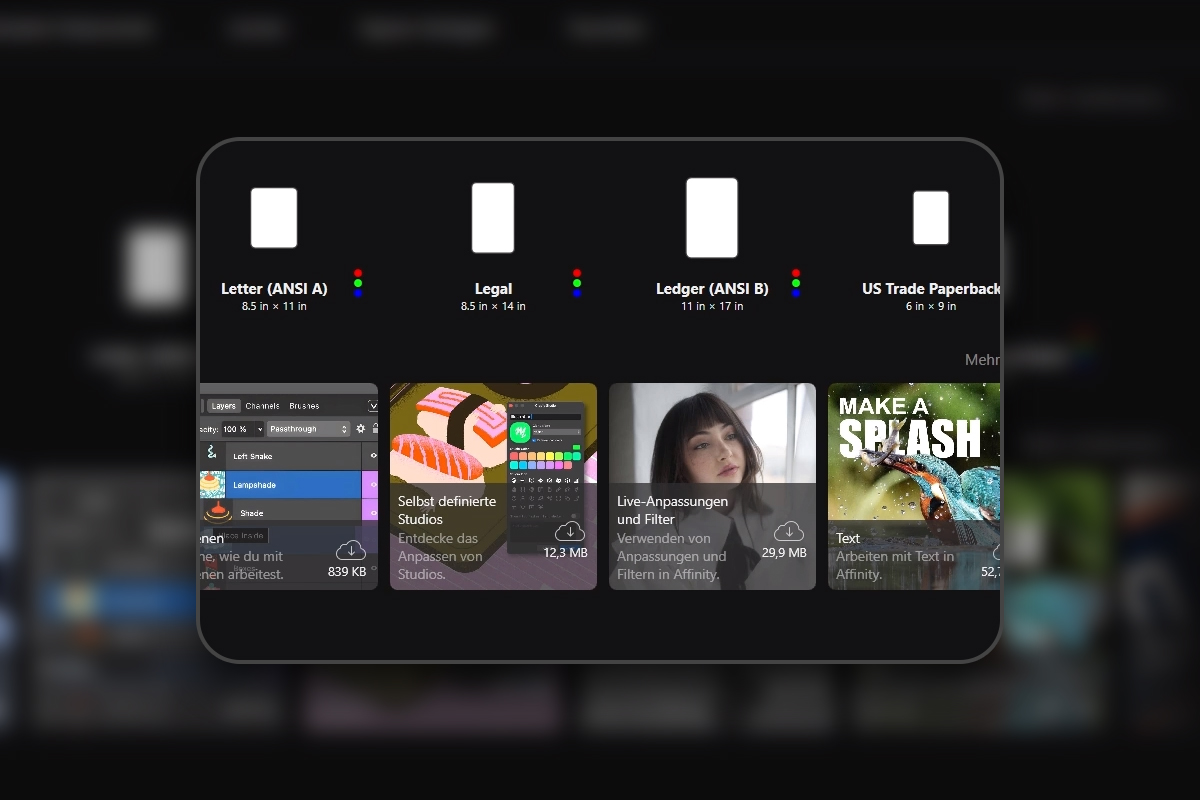Select the Legal page preset thumbnail
Viewport: 1200px width, 800px height.
(493, 218)
